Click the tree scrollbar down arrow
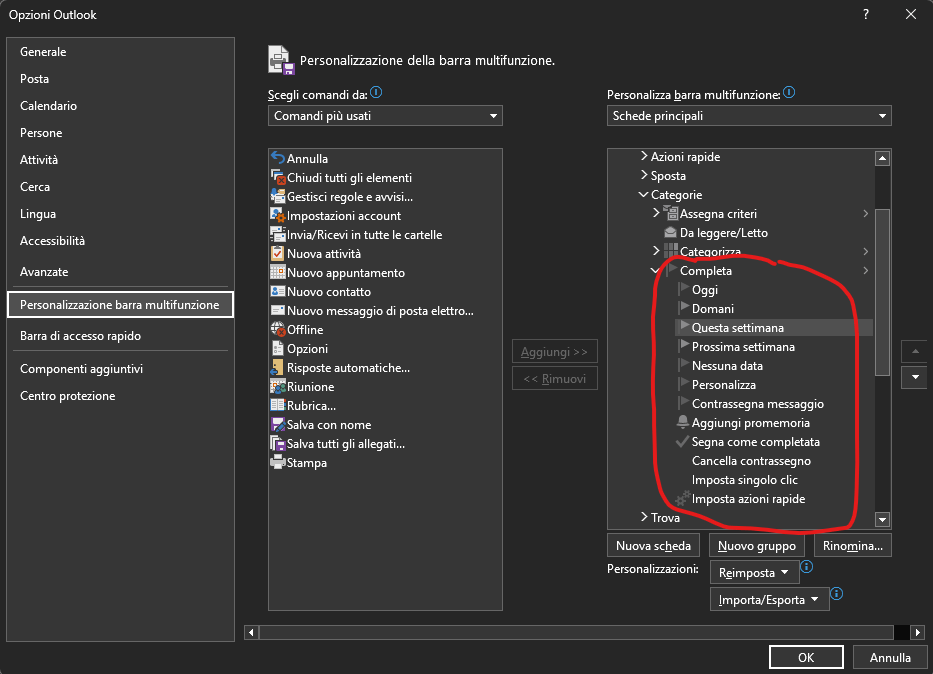The image size is (933, 674). 882,519
